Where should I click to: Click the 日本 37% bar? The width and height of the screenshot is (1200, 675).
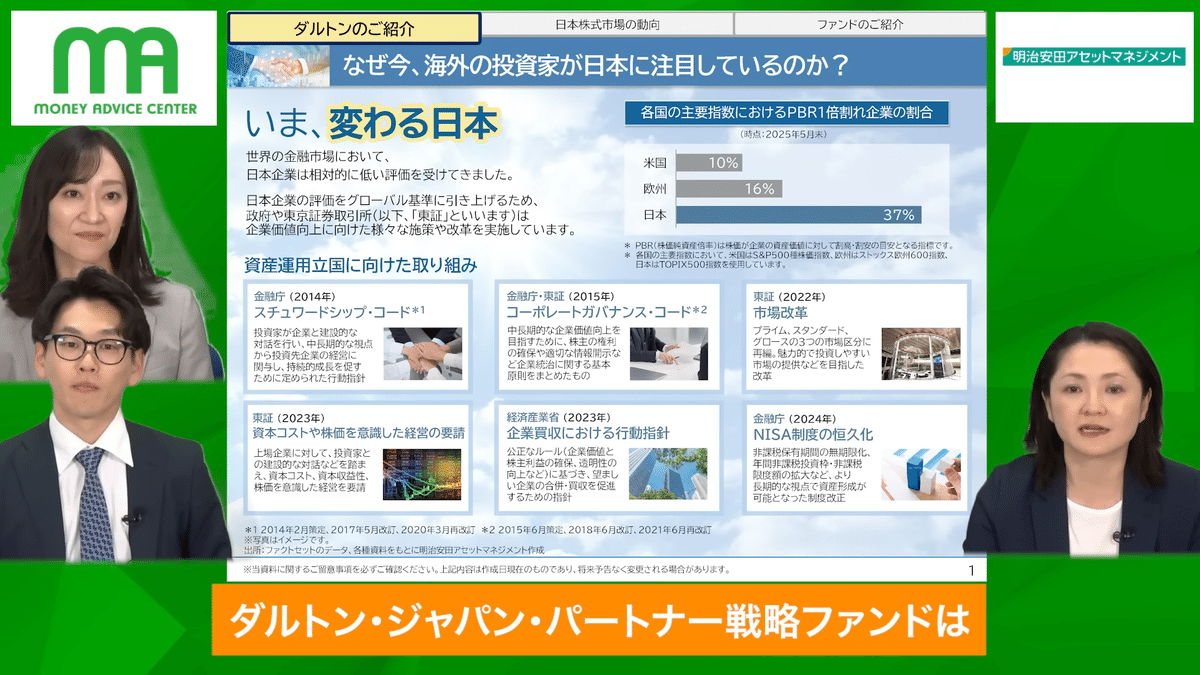pyautogui.click(x=798, y=215)
